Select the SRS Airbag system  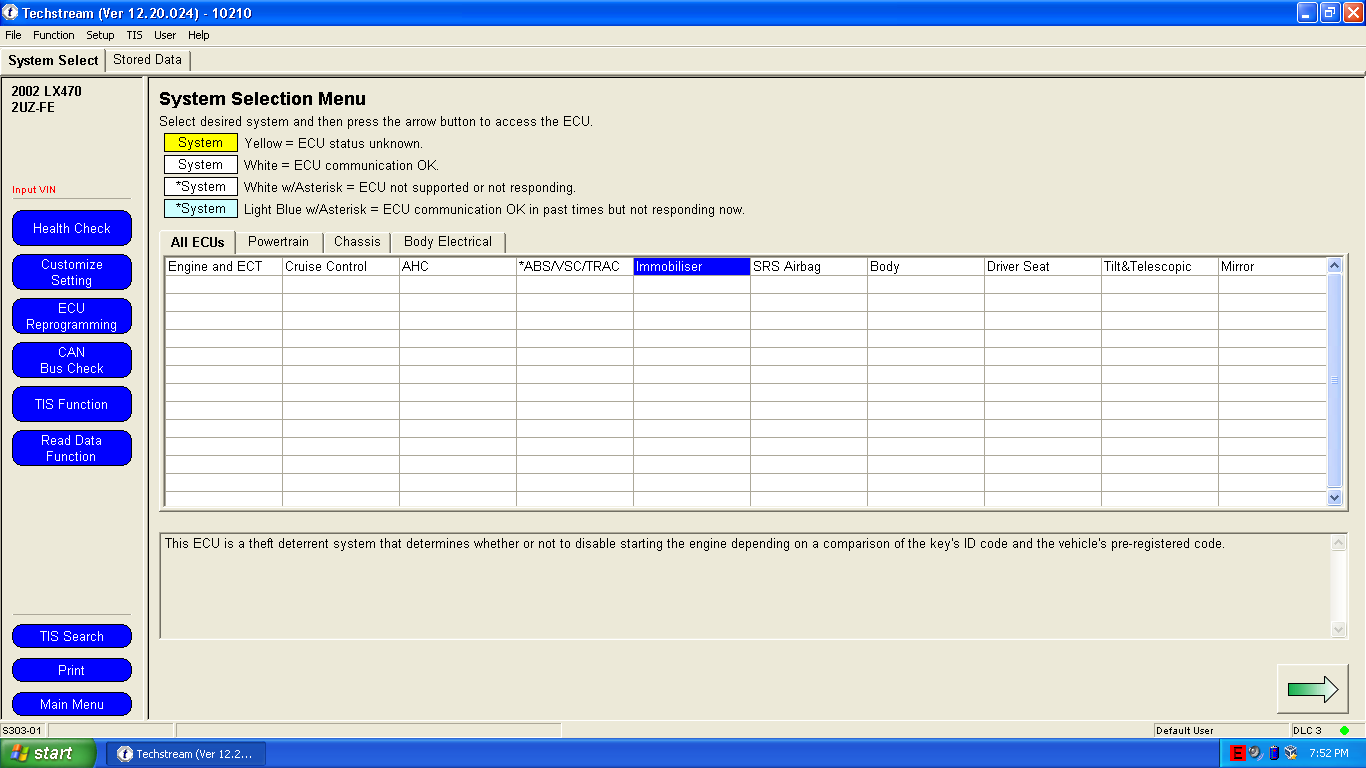coord(809,267)
